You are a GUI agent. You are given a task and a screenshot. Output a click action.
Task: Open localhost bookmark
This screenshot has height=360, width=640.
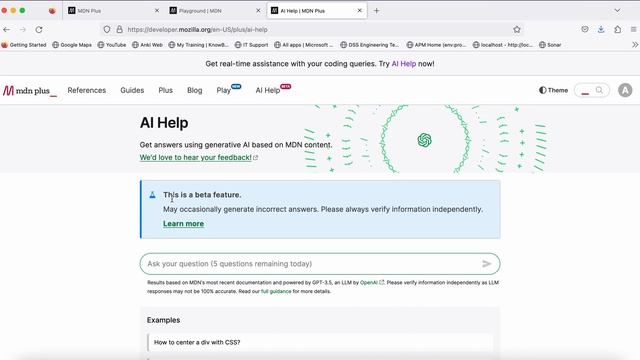(502, 45)
